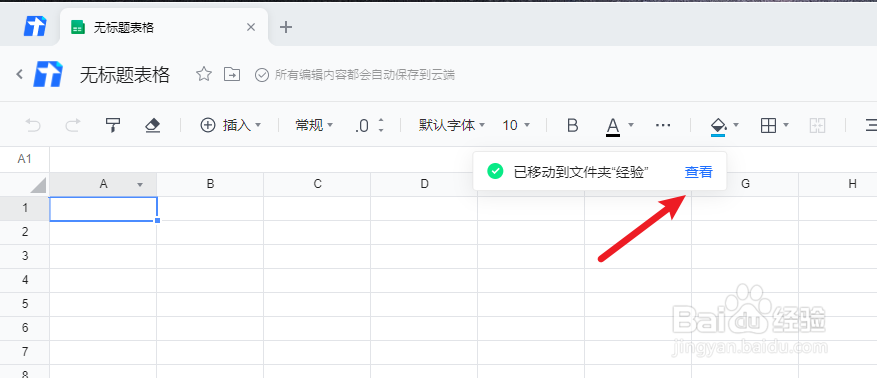Select the format painter tool

click(x=113, y=125)
